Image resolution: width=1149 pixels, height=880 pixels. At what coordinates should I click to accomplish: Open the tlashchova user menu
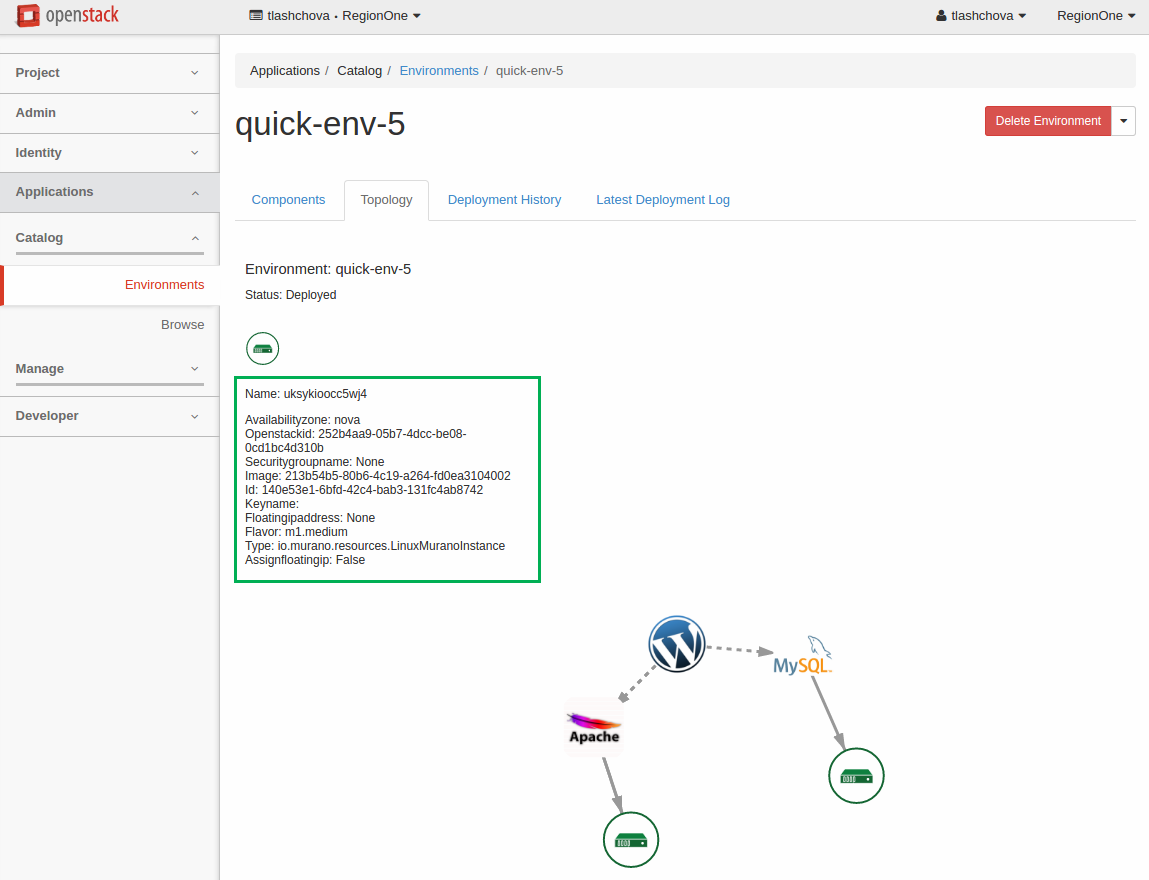(980, 16)
